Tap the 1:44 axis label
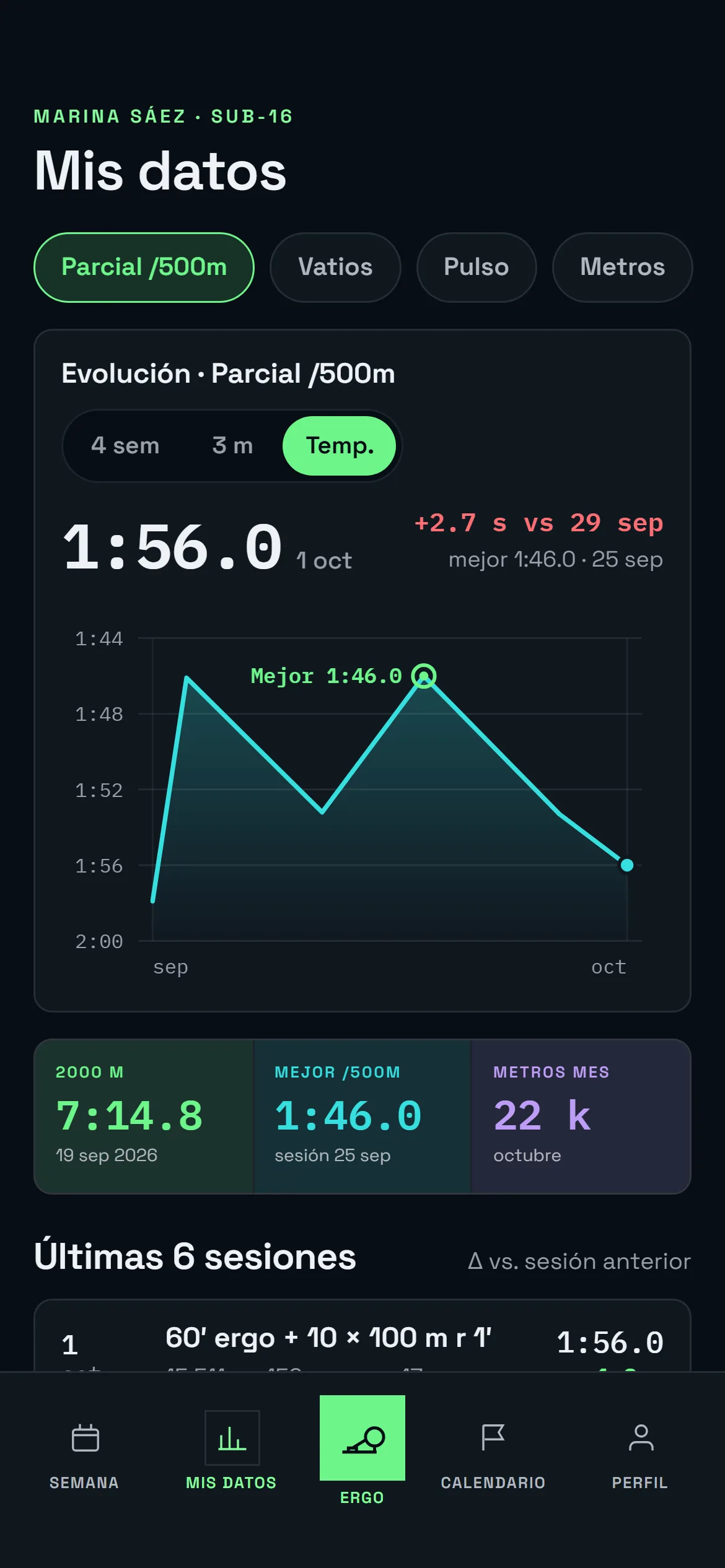This screenshot has width=725, height=1568. tap(99, 638)
